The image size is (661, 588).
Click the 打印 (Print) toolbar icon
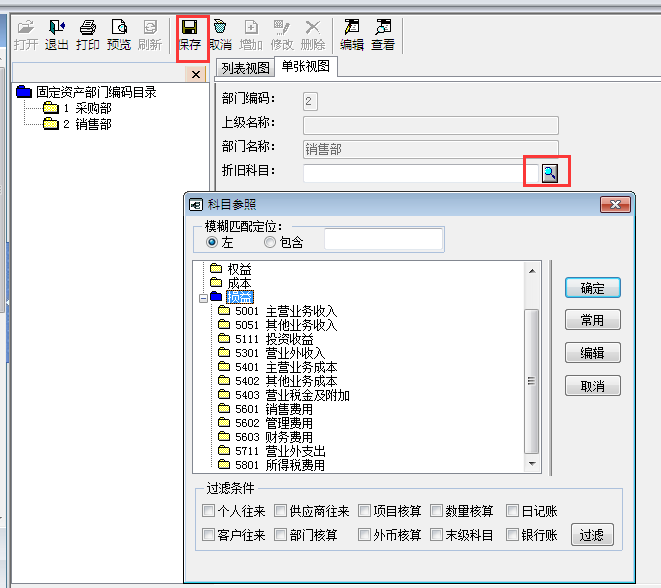pos(88,34)
